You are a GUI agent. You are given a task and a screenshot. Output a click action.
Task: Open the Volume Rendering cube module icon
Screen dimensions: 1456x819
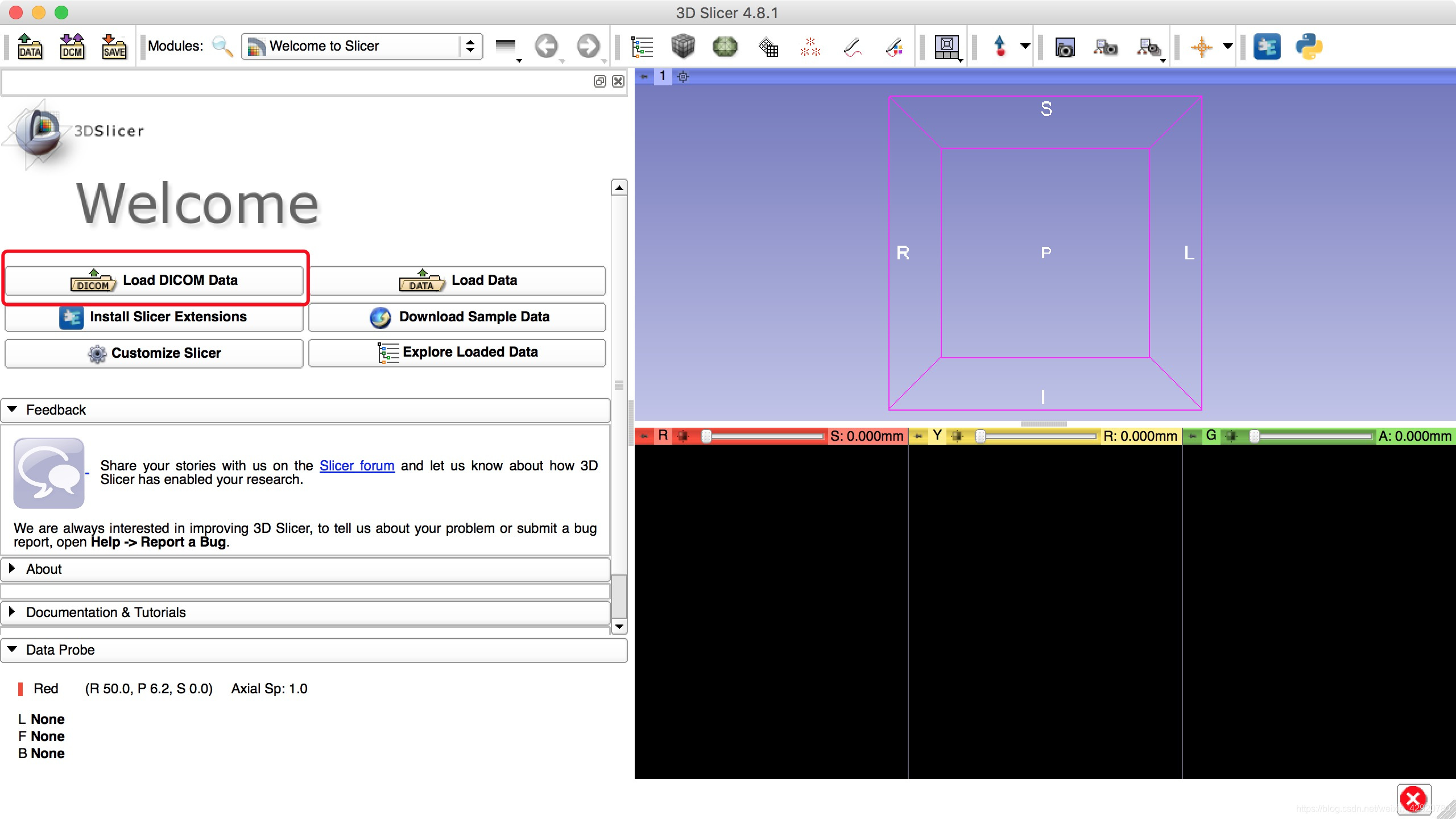[682, 46]
